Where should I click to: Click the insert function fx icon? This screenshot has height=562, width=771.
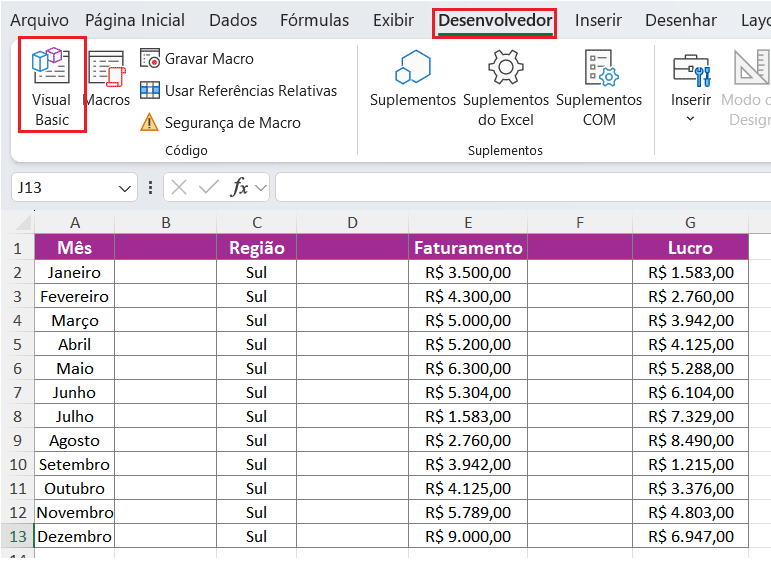[240, 188]
